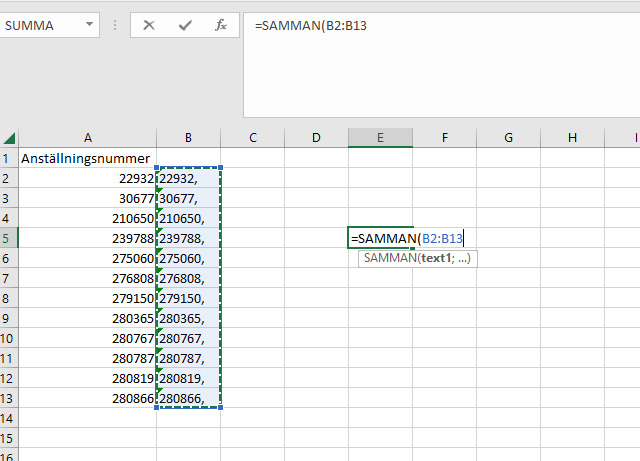This screenshot has width=640, height=461.
Task: Open the Name Box dropdown arrow
Action: pos(90,25)
